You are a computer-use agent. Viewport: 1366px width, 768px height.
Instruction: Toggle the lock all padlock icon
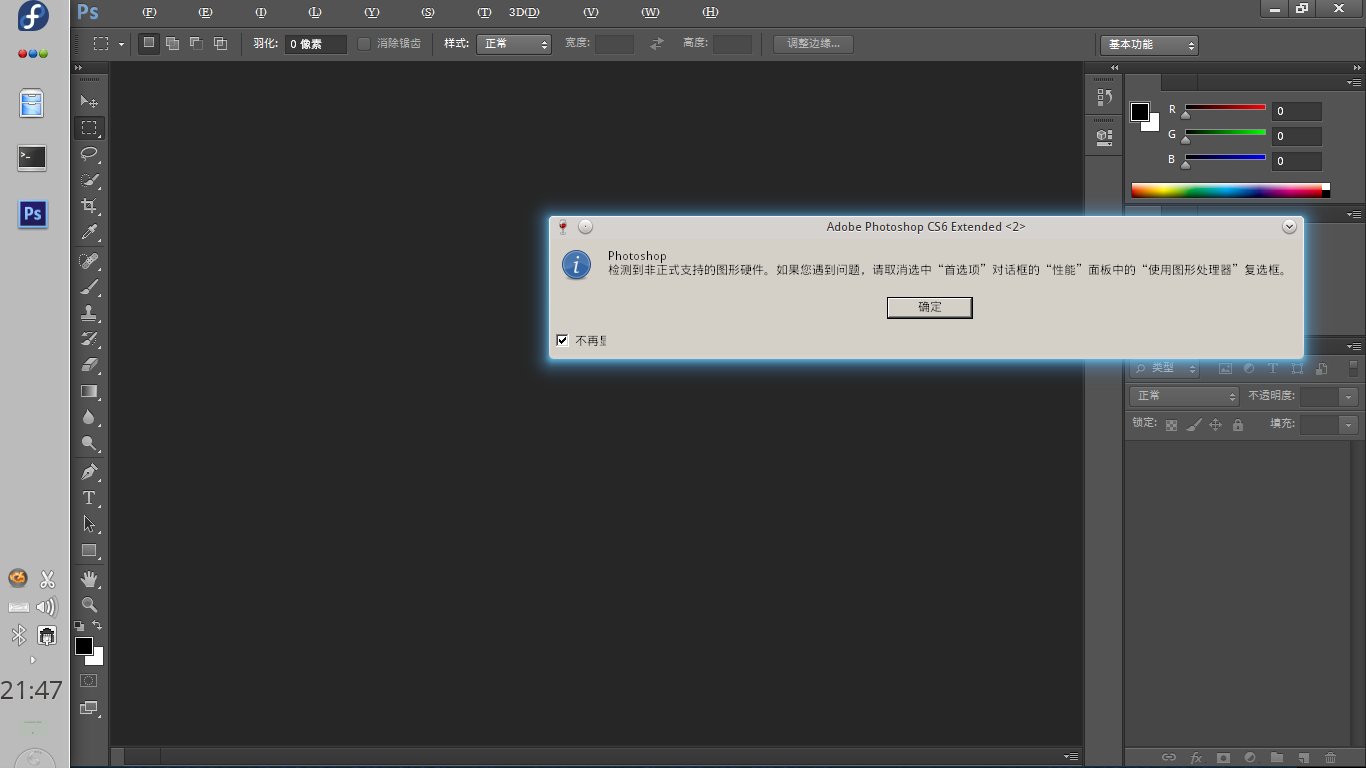(1238, 425)
